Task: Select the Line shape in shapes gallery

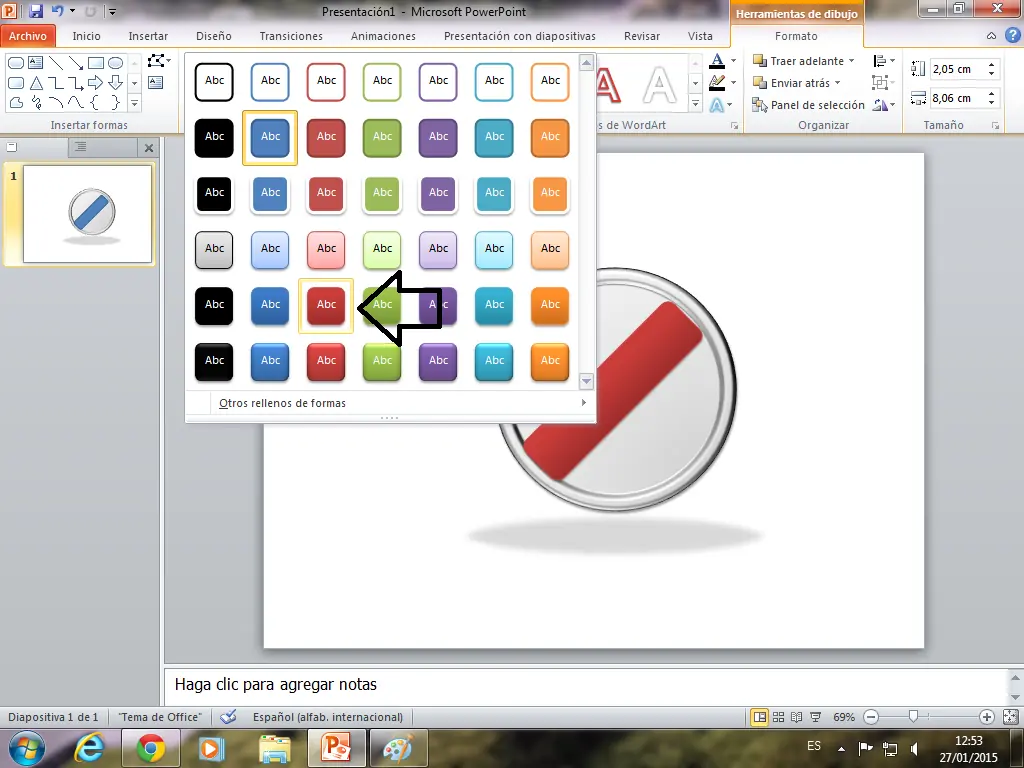Action: click(56, 63)
